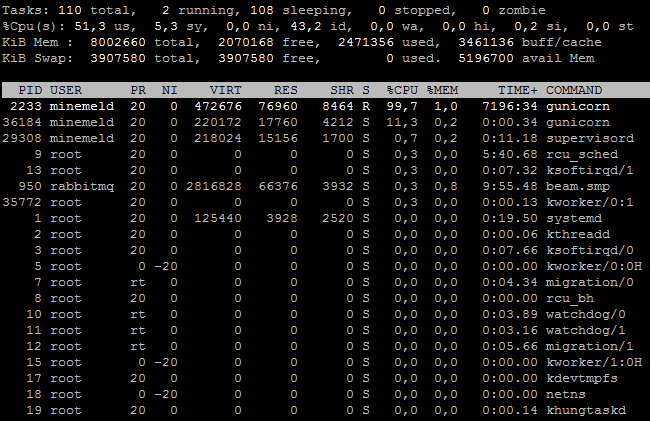Click the KiB Mem total value
Screen dimensions: 650x421
pos(118,42)
